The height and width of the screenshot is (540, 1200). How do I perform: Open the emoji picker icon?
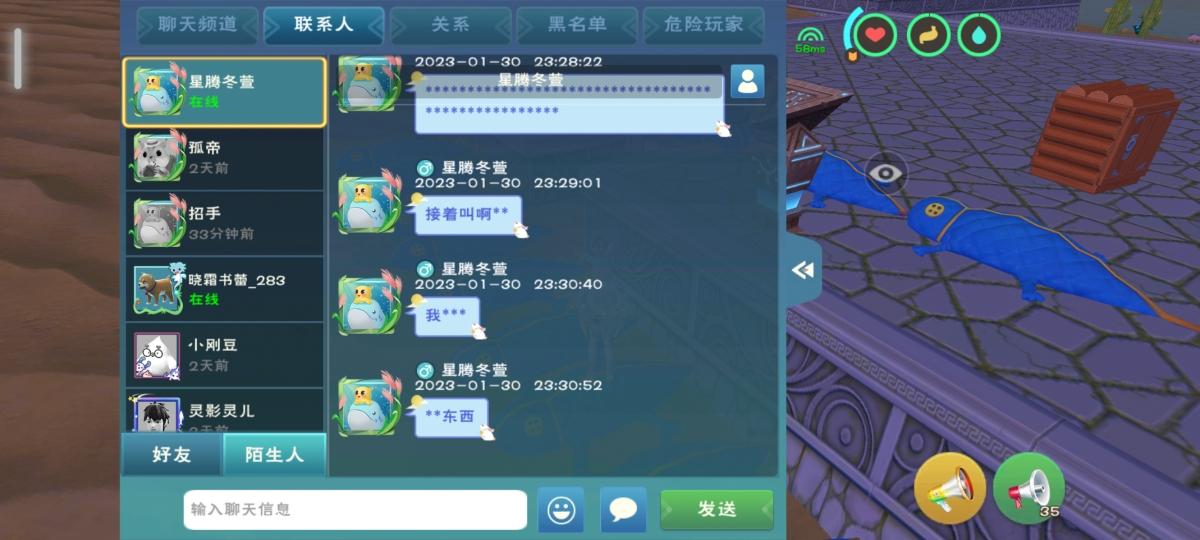point(561,510)
